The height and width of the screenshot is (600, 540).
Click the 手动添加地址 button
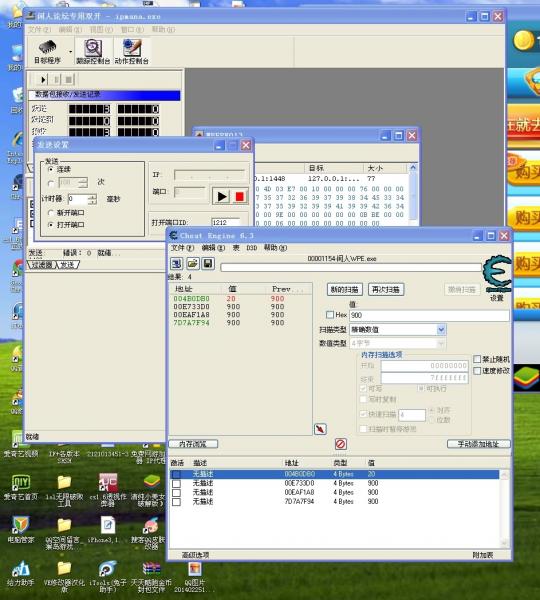(479, 444)
